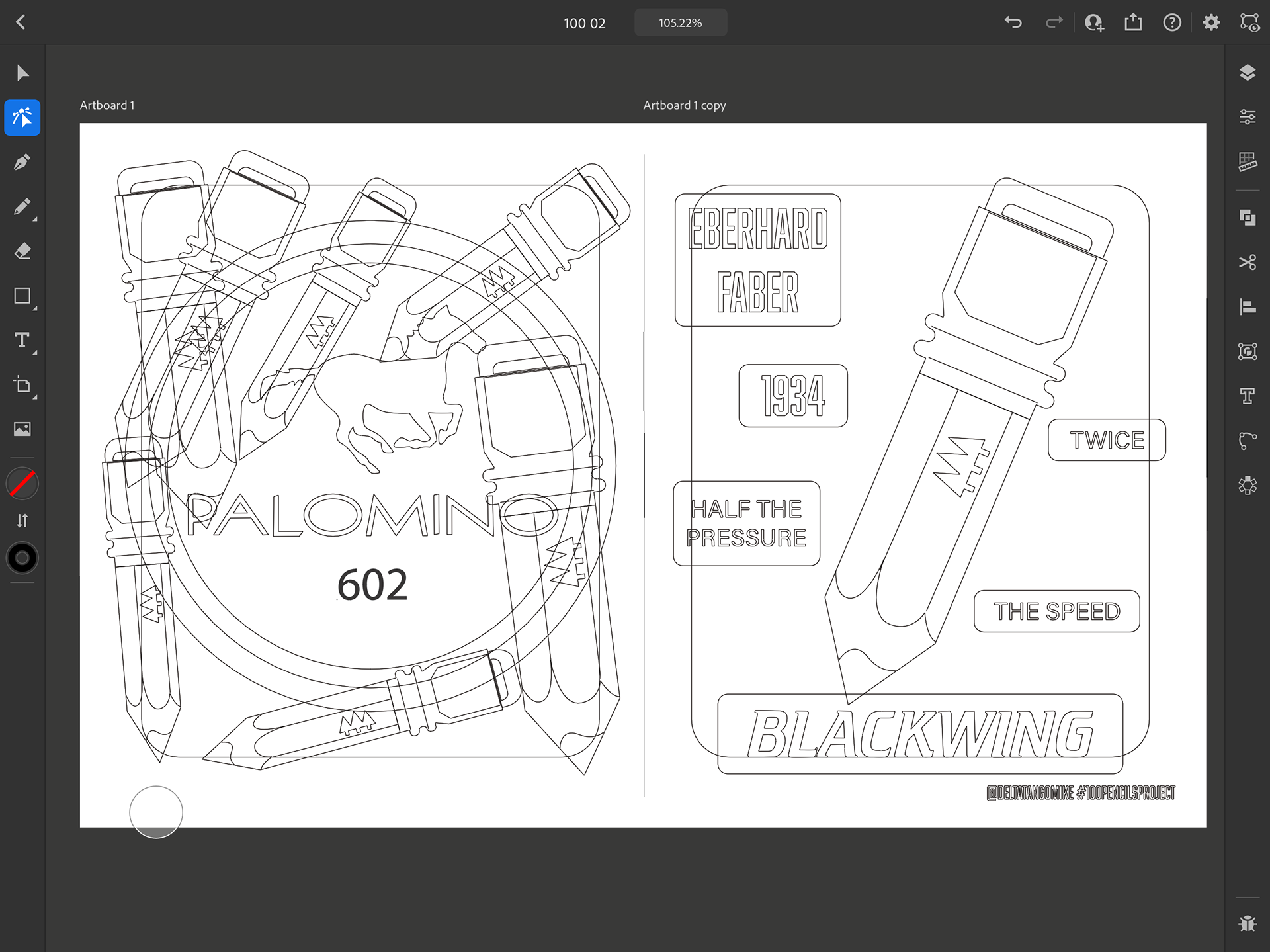Viewport: 1270px width, 952px height.
Task: Open the Object panel
Action: pyautogui.click(x=1248, y=351)
